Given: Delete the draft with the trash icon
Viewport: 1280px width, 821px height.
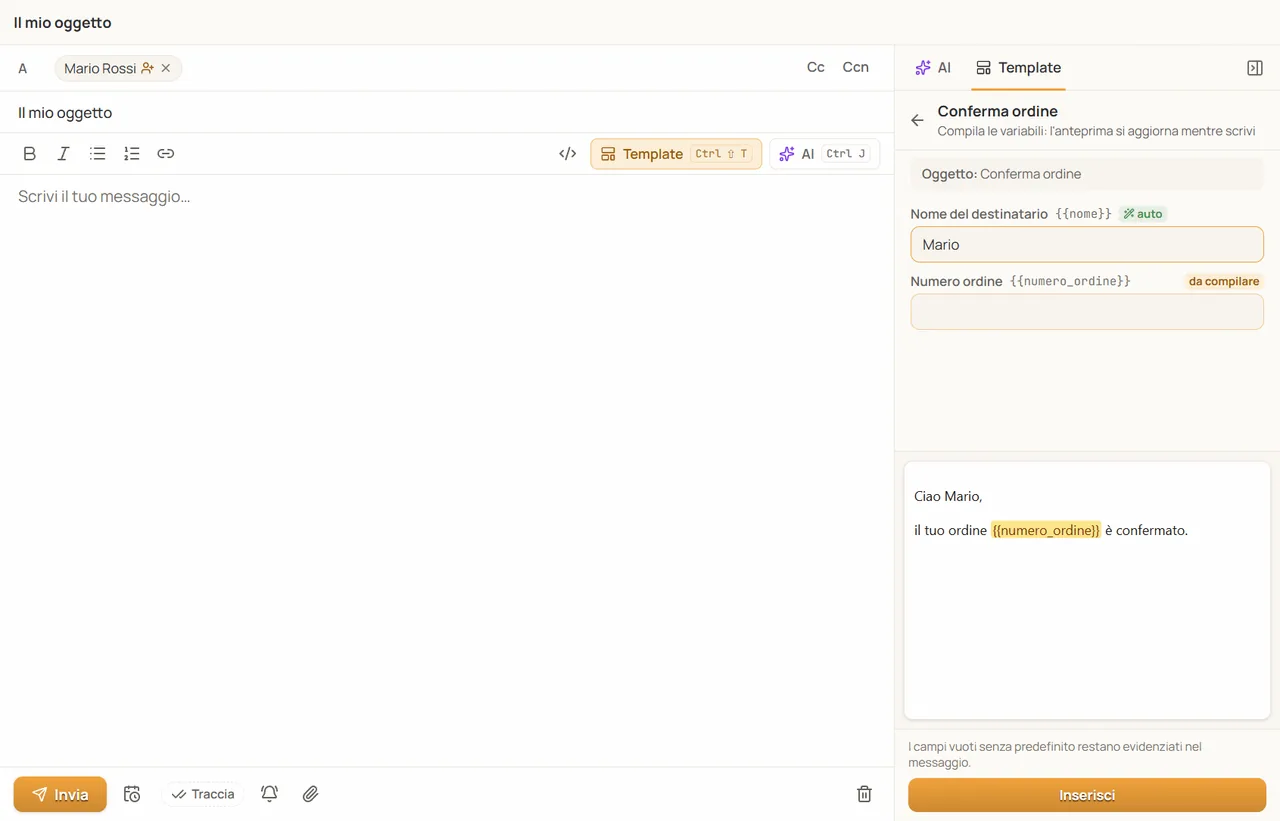Looking at the screenshot, I should [865, 794].
